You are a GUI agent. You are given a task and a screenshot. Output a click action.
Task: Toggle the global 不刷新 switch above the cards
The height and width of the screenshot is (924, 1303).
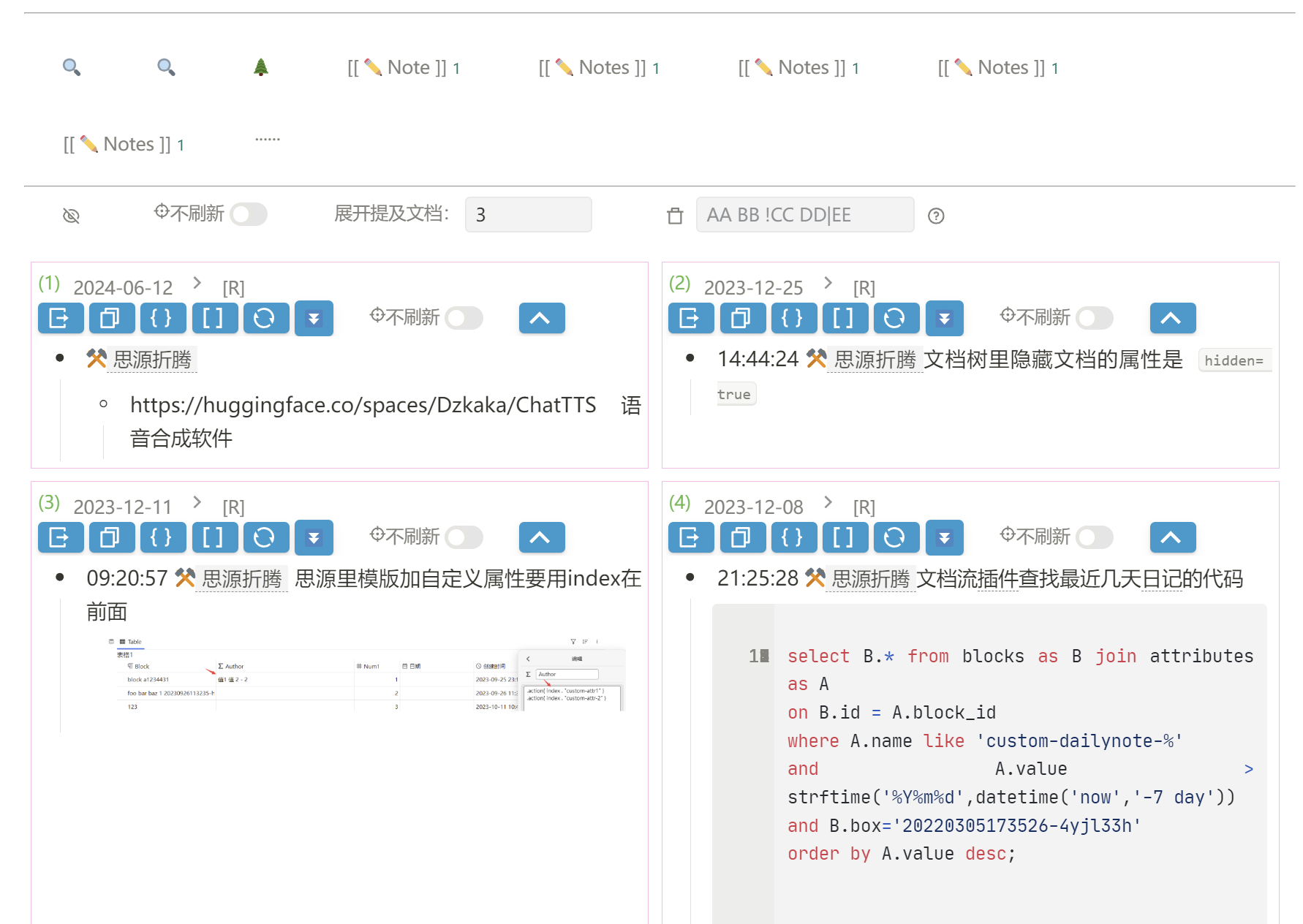point(249,214)
